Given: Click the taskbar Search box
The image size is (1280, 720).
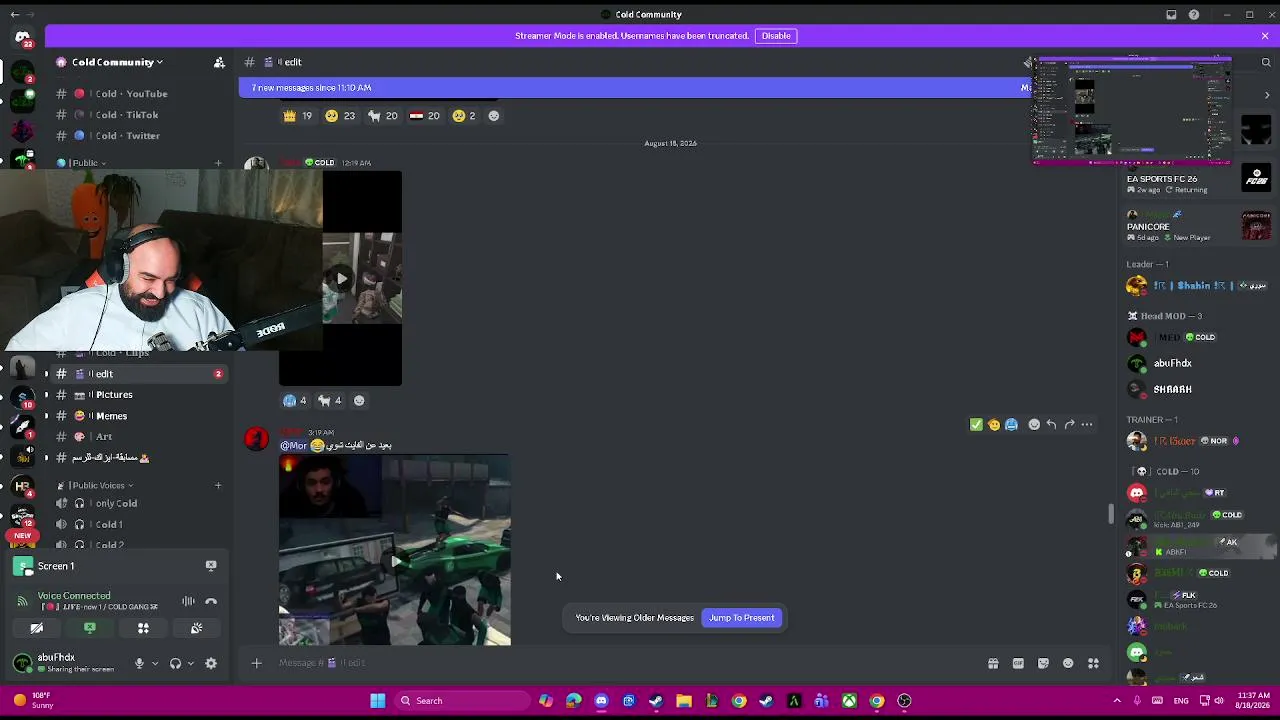Looking at the screenshot, I should pyautogui.click(x=462, y=701).
